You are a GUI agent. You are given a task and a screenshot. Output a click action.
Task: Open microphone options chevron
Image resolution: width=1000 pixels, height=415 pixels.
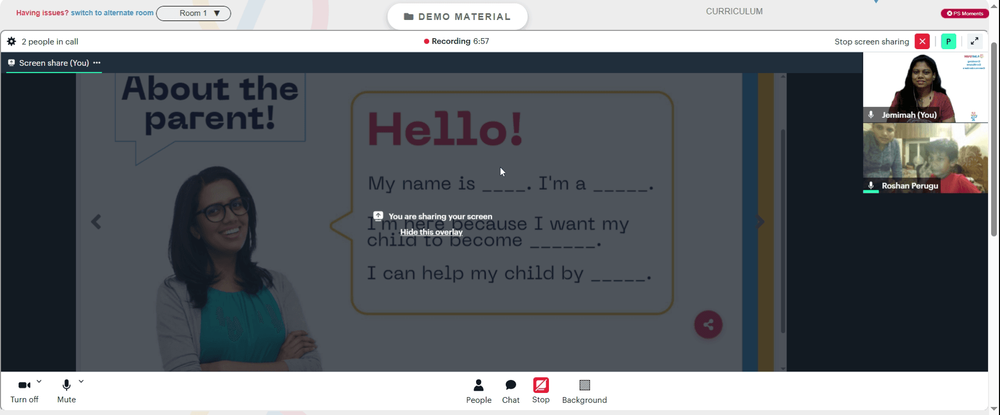(x=81, y=381)
